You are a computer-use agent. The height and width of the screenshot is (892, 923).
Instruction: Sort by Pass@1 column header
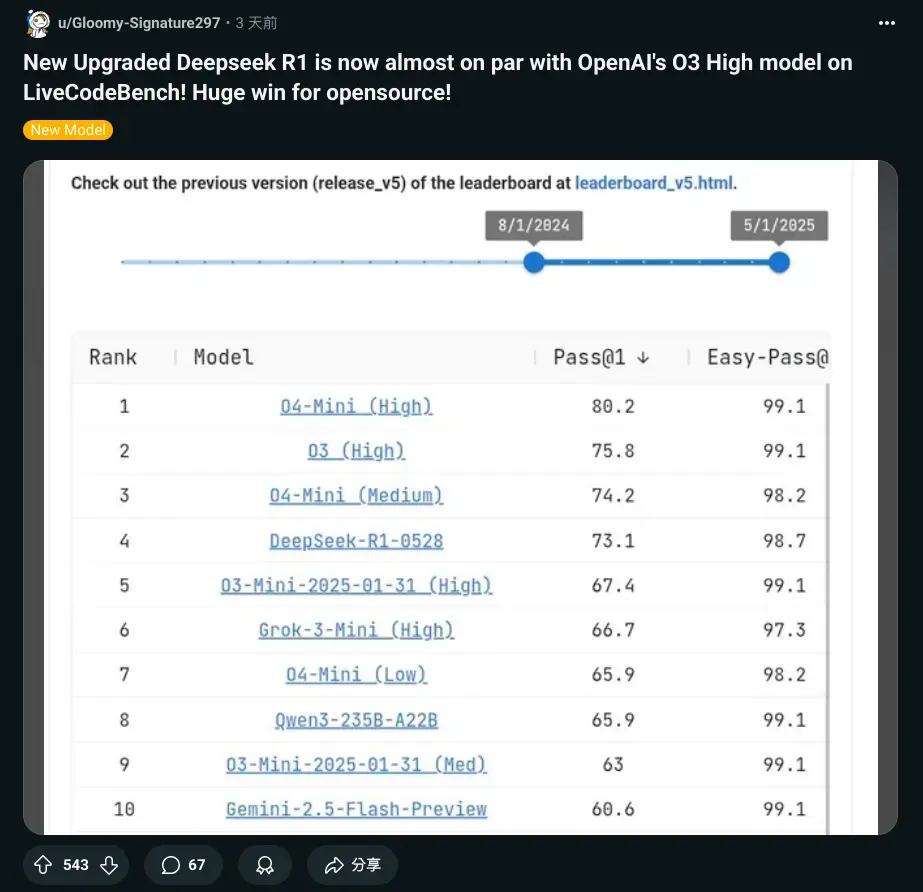600,357
